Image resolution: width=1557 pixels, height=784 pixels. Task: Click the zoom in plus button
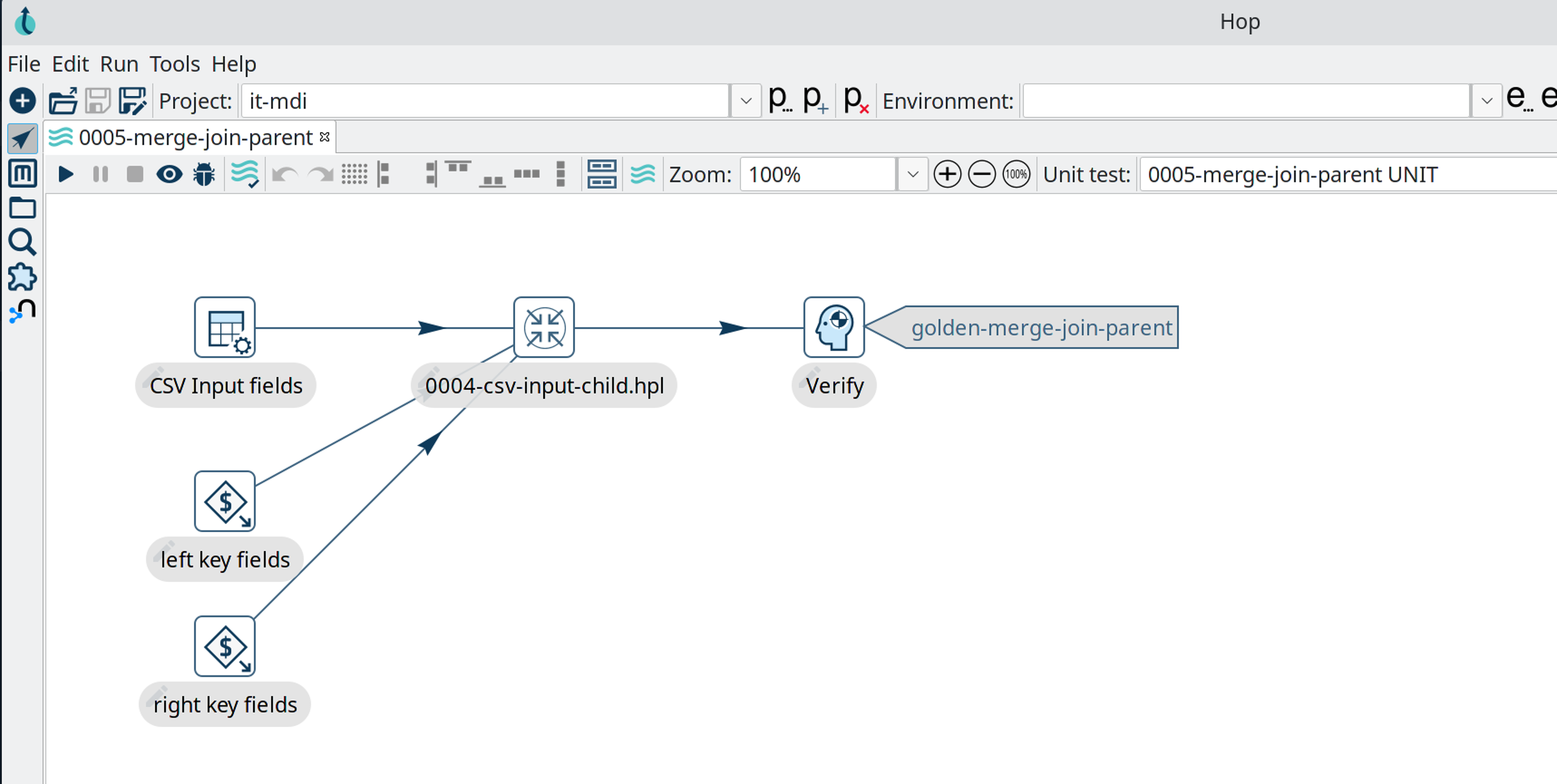pos(947,175)
